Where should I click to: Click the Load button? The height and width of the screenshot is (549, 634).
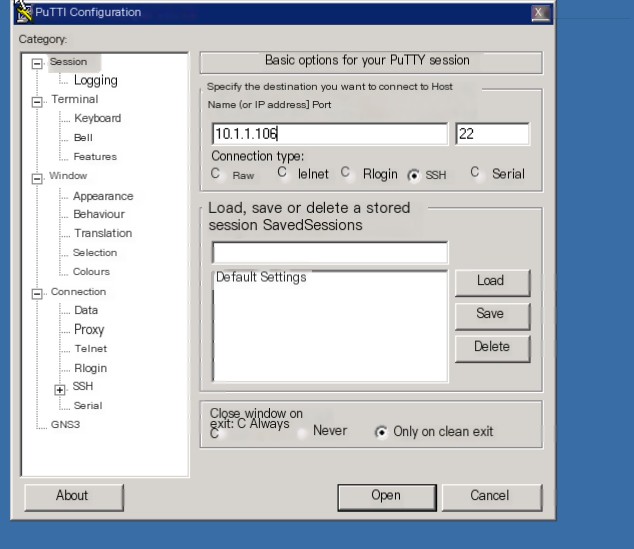click(x=492, y=282)
